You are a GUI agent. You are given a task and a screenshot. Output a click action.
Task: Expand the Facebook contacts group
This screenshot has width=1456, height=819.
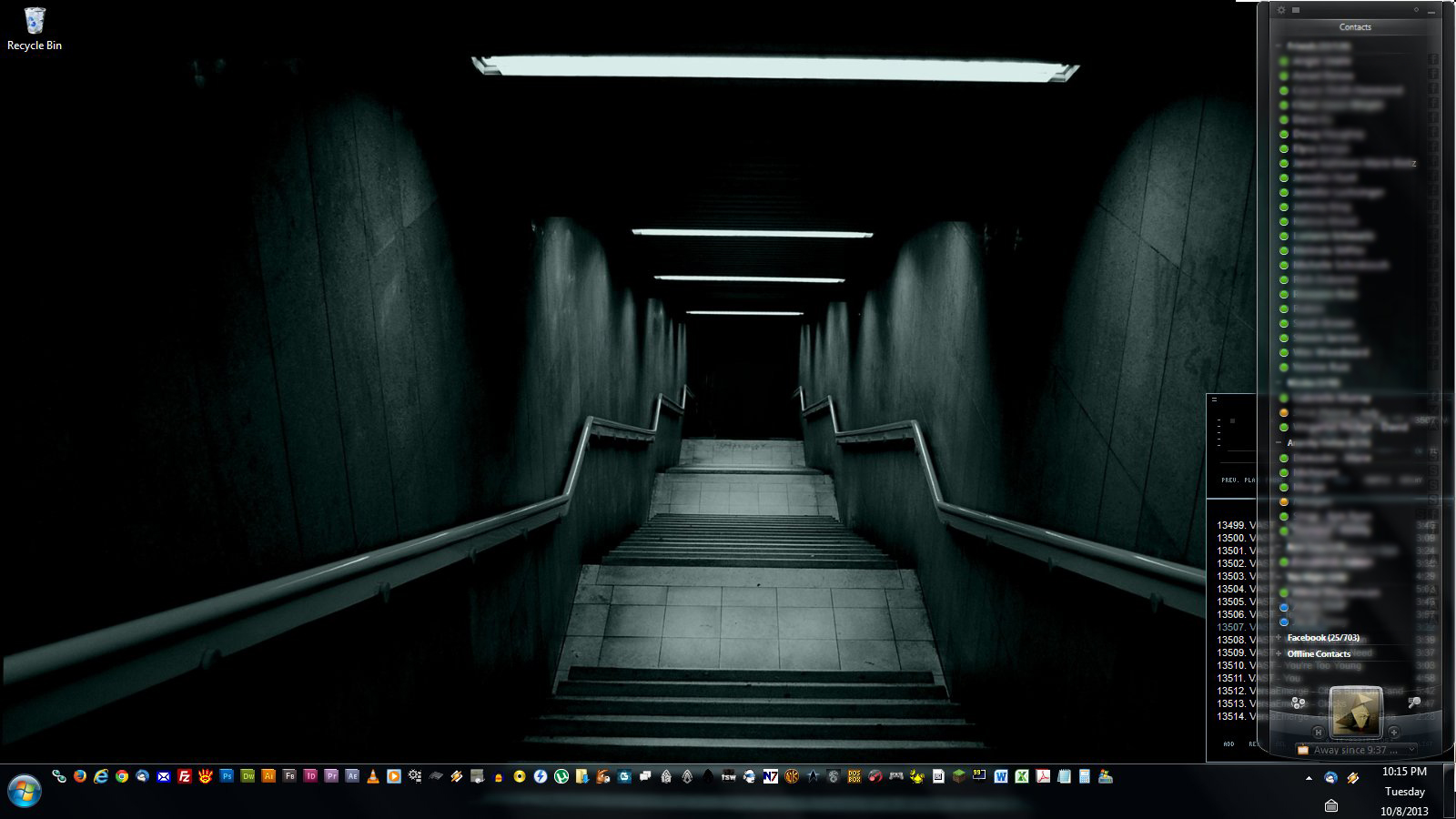1322,637
